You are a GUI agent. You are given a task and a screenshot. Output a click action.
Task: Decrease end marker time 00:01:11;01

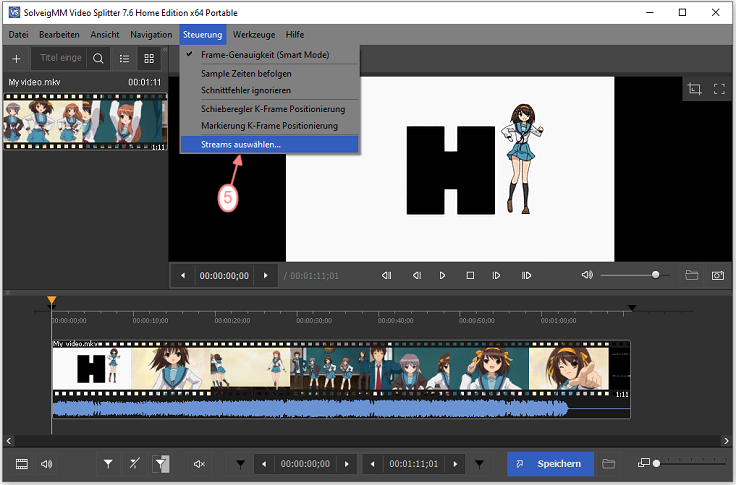[x=372, y=464]
